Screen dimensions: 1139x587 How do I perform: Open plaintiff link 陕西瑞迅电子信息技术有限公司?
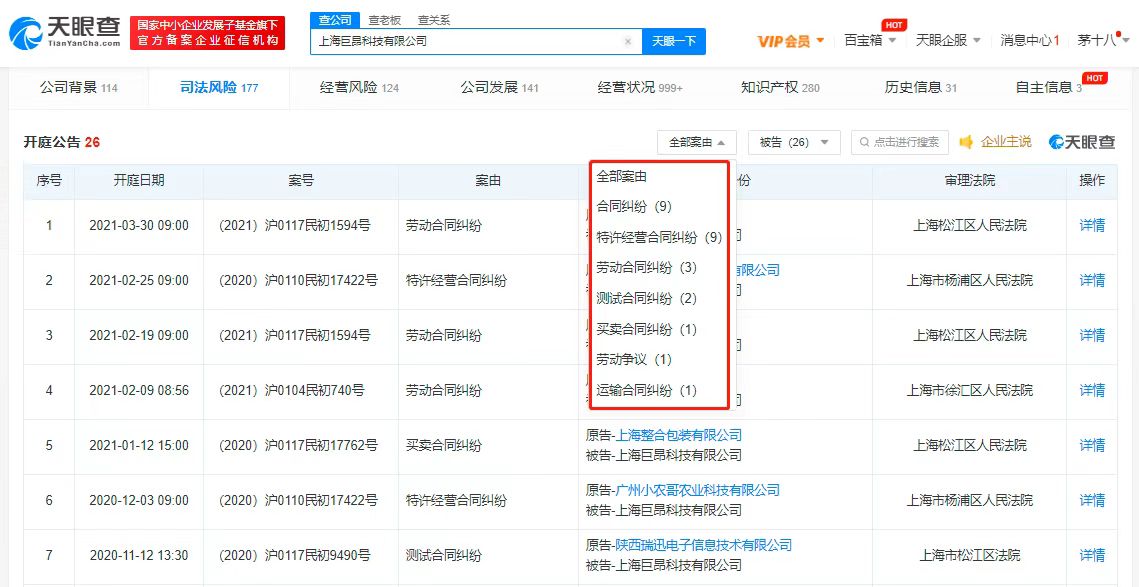[704, 546]
